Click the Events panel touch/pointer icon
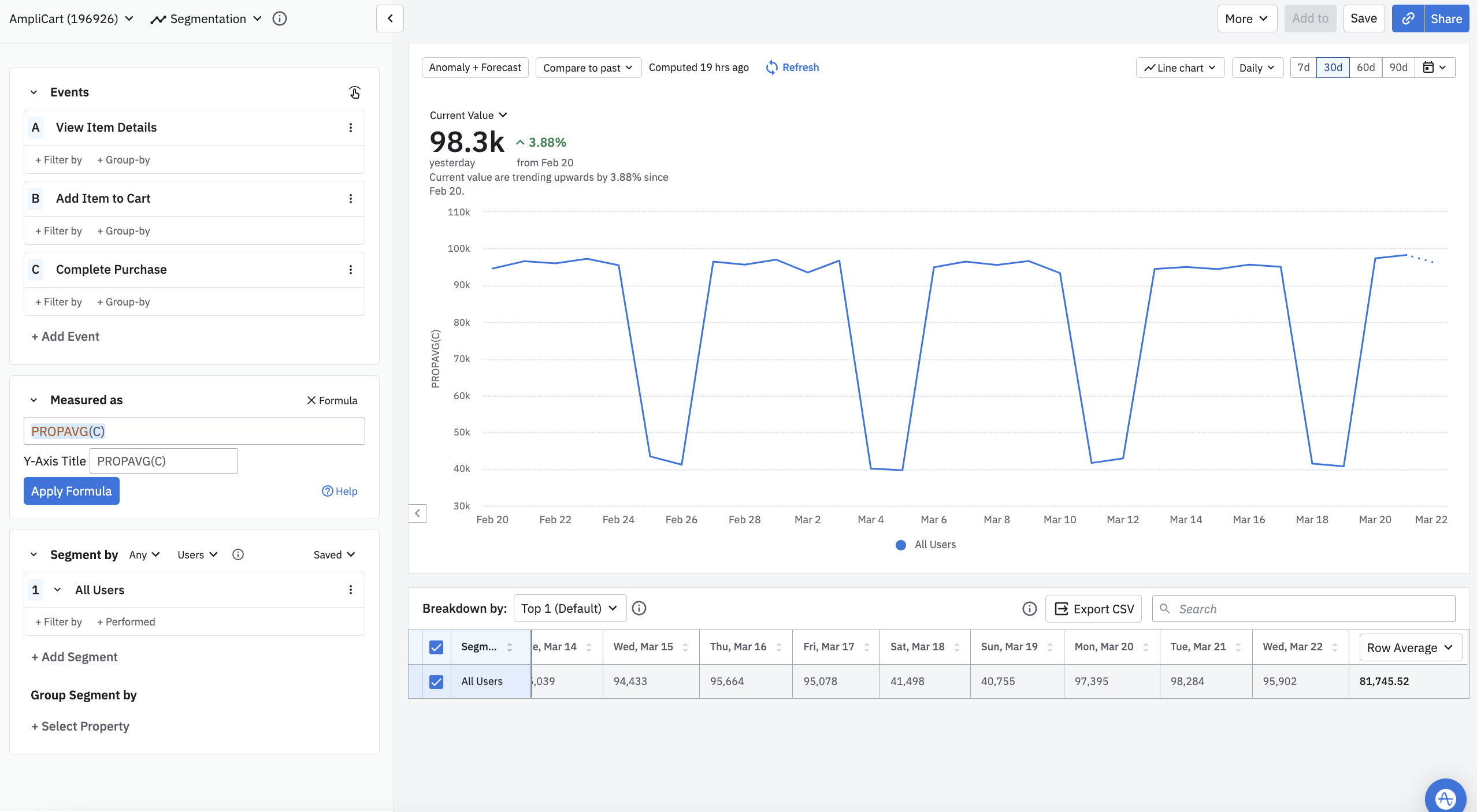The width and height of the screenshot is (1477, 812). click(x=354, y=92)
